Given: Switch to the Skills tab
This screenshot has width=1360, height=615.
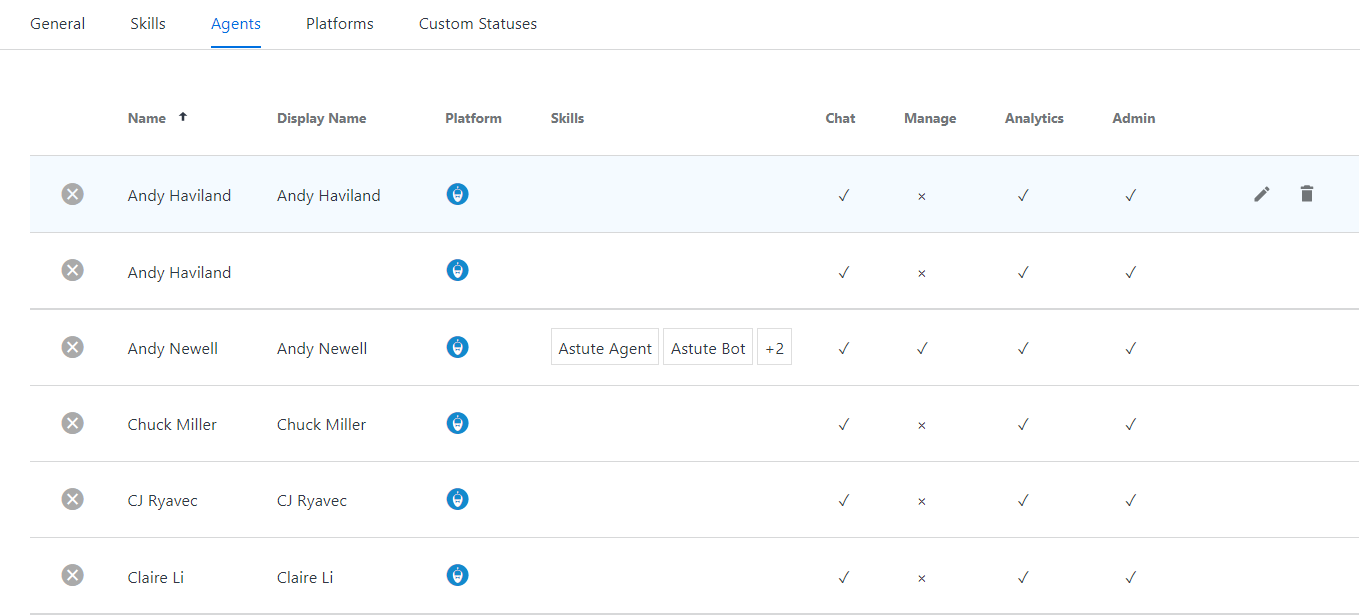Looking at the screenshot, I should 148,24.
